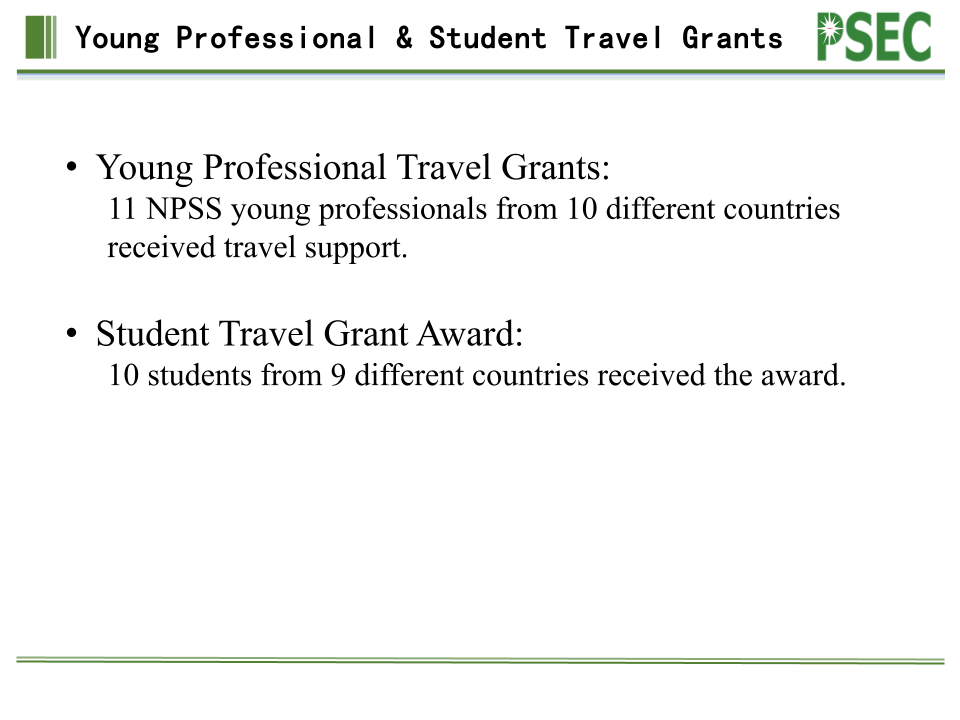Click the line starting '11 NPSS young professionals'
This screenshot has height=720, width=960.
(474, 209)
